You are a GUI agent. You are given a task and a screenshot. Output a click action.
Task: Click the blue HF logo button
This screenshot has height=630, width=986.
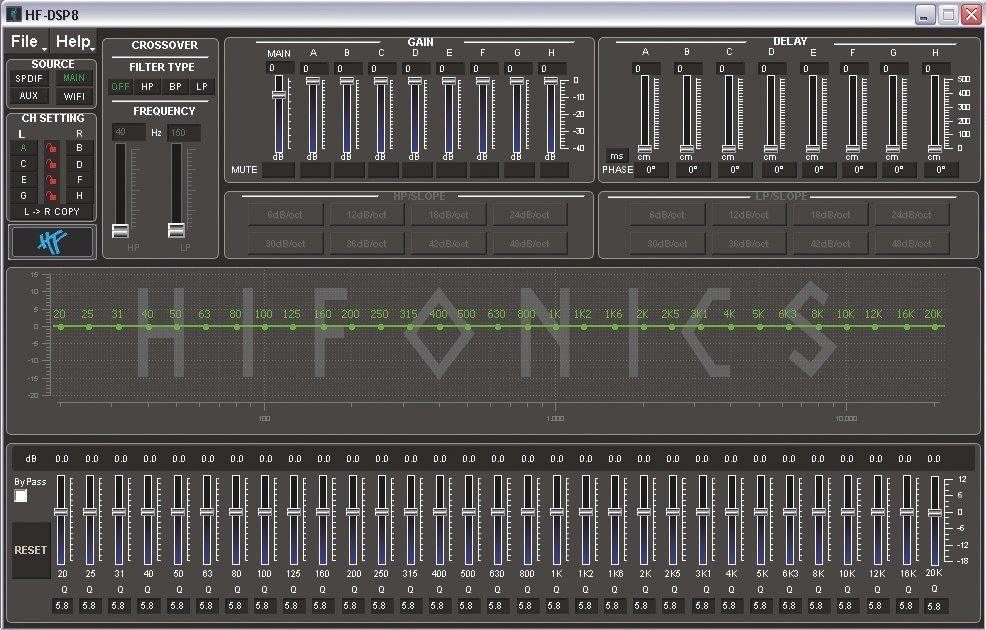(52, 242)
